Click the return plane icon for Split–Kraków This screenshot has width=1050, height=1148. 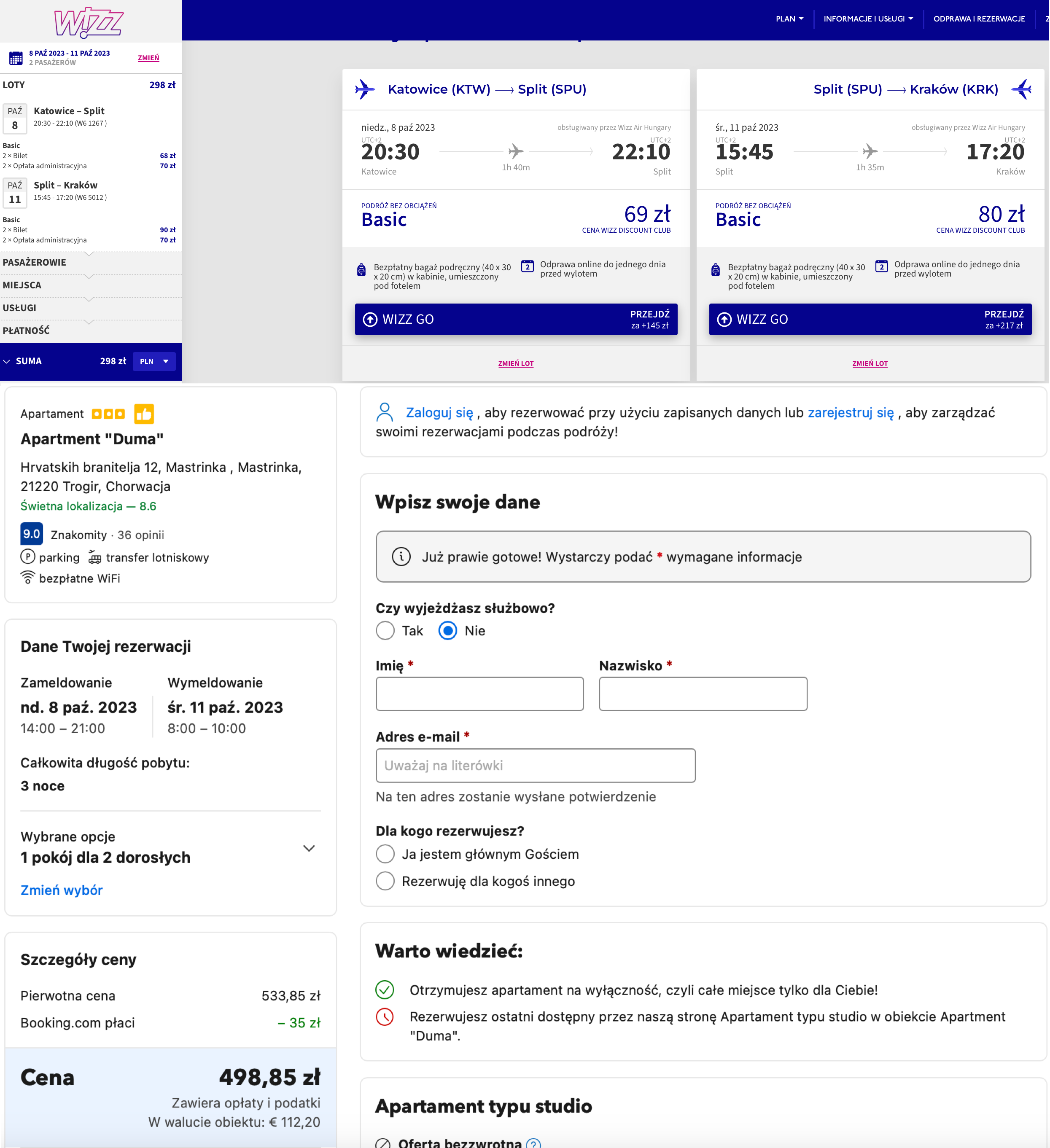click(1021, 89)
